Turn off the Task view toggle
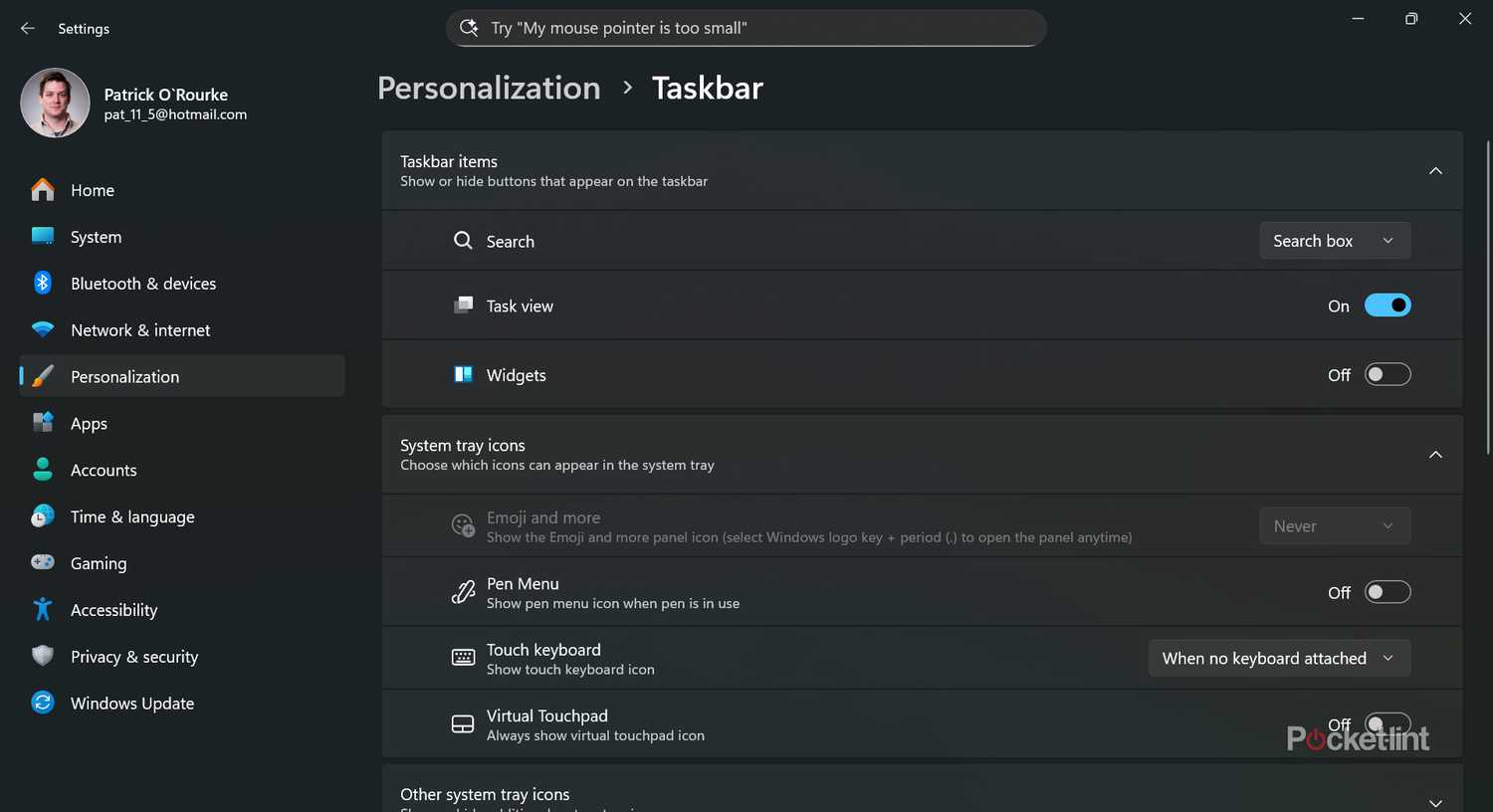 click(1387, 305)
